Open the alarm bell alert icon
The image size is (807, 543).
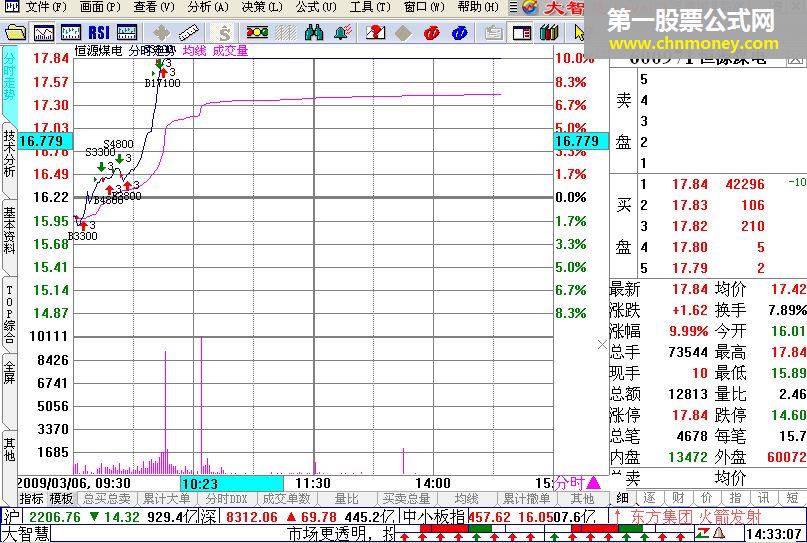342,33
